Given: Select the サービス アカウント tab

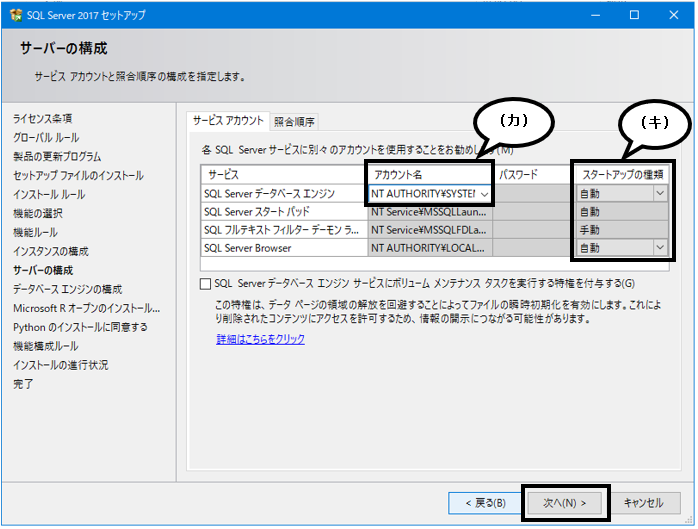Looking at the screenshot, I should tap(228, 121).
